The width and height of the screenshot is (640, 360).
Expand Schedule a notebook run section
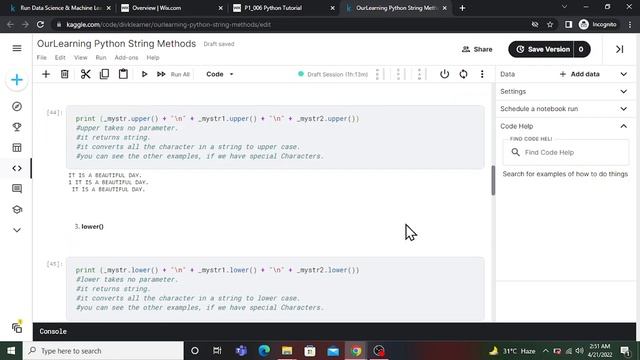[565, 109]
